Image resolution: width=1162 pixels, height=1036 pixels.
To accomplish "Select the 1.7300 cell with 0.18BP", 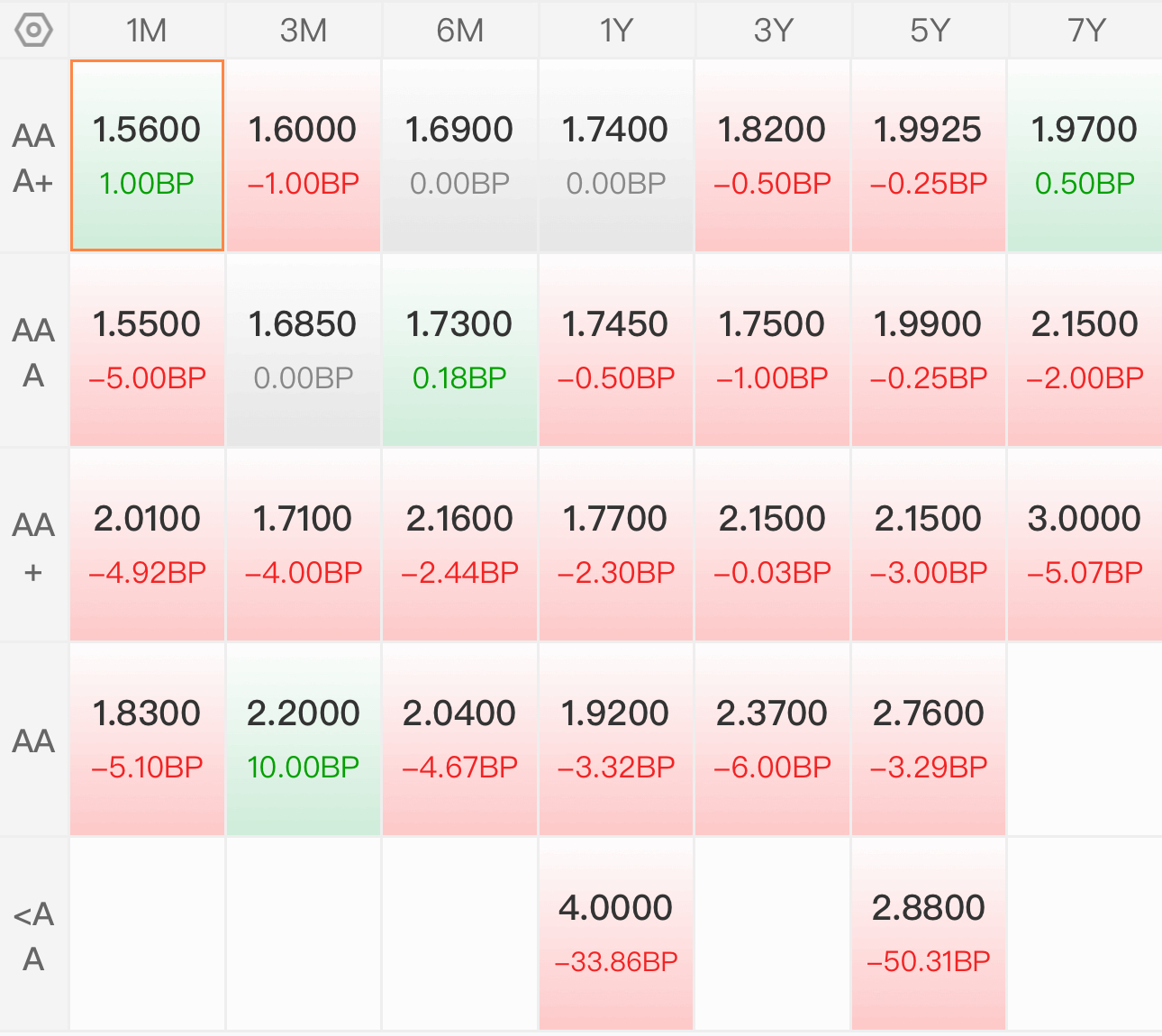I will [459, 350].
